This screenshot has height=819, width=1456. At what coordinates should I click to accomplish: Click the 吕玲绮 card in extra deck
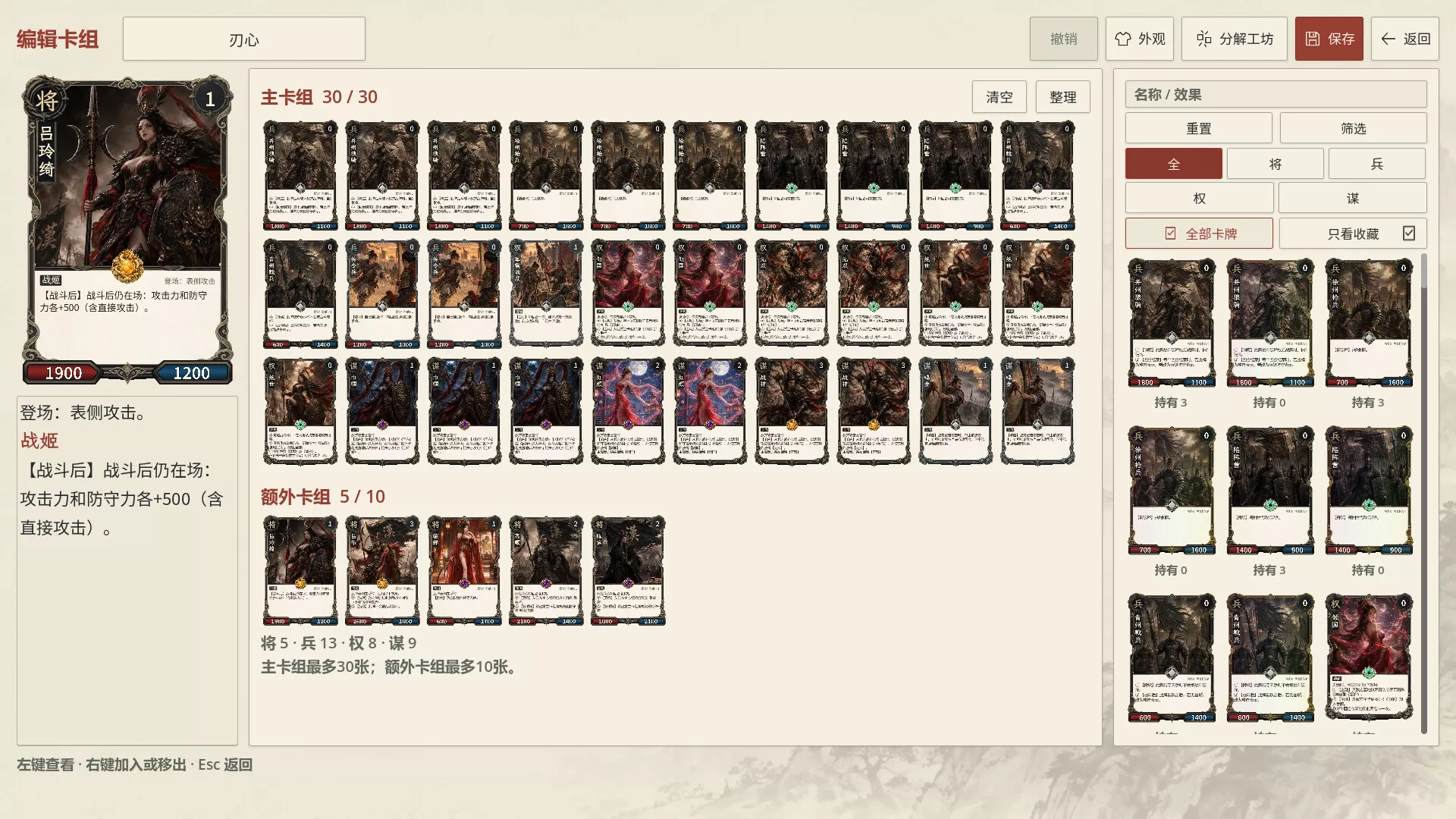click(300, 571)
